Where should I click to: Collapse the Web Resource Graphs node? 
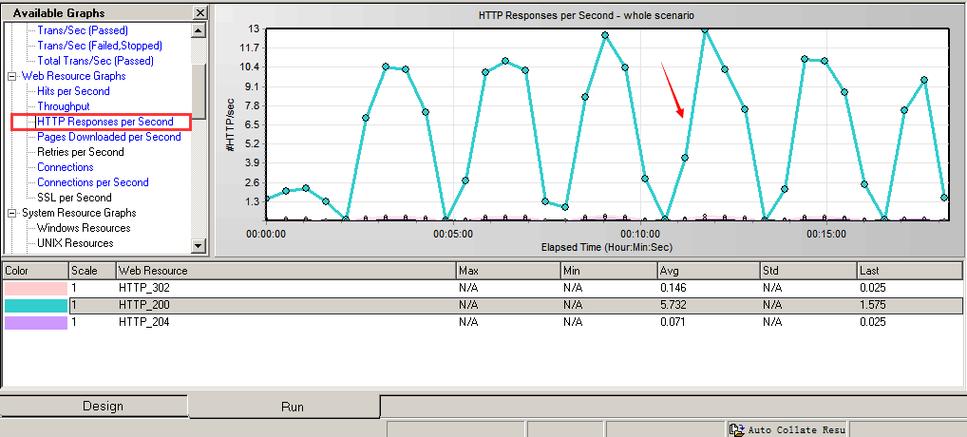point(12,76)
